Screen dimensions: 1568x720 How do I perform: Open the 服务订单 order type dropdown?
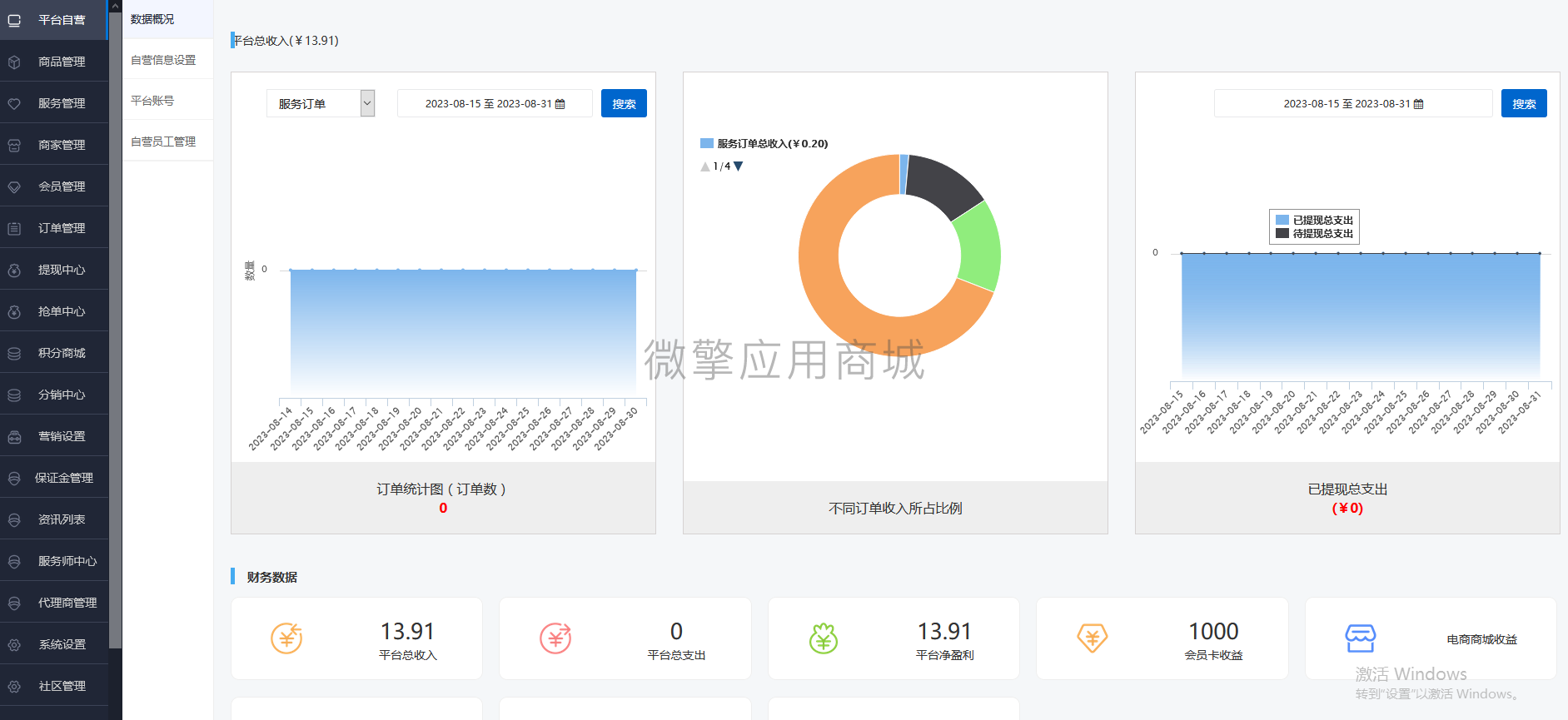321,103
